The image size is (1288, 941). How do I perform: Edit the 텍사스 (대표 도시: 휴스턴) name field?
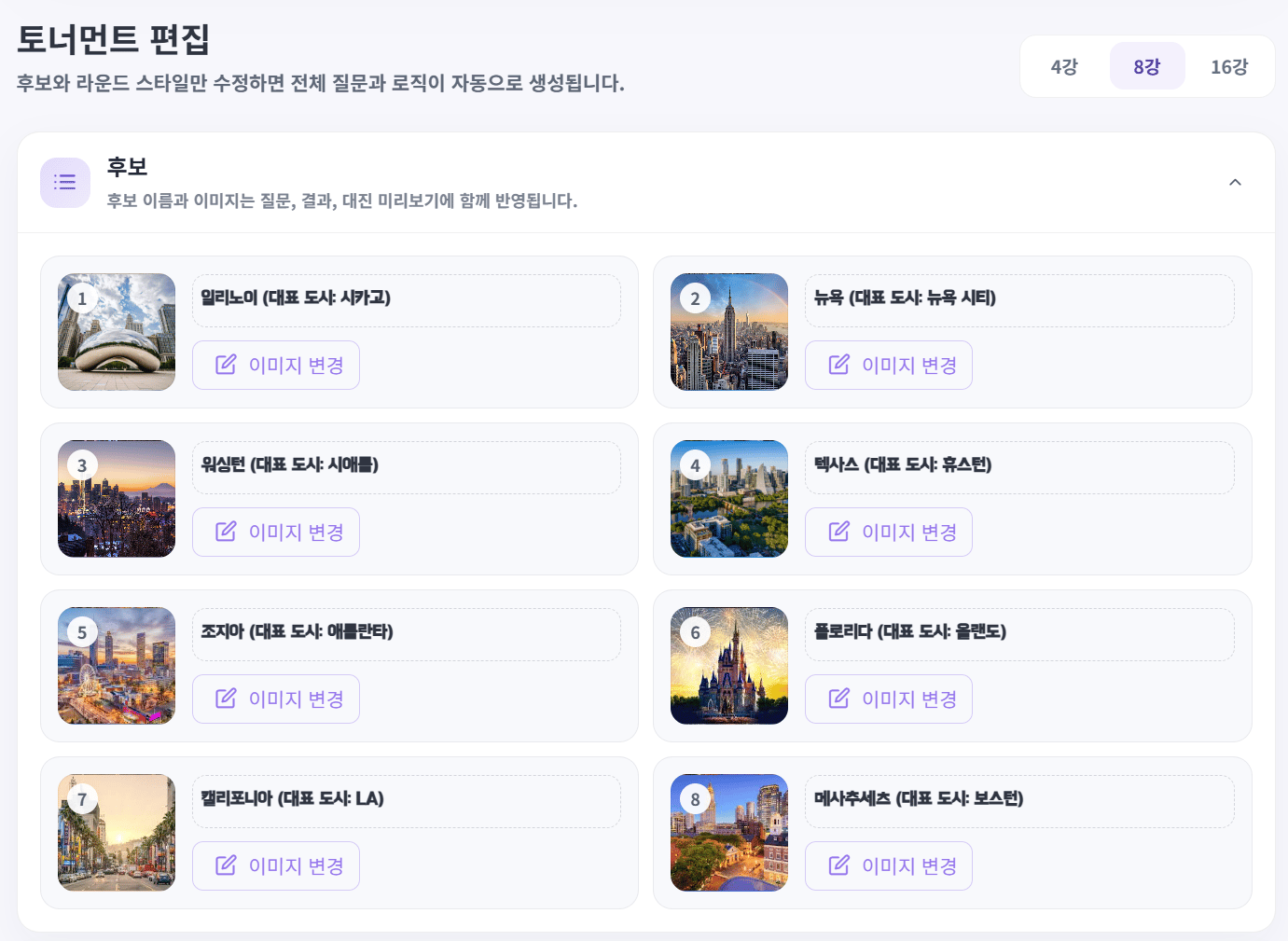[1019, 467]
